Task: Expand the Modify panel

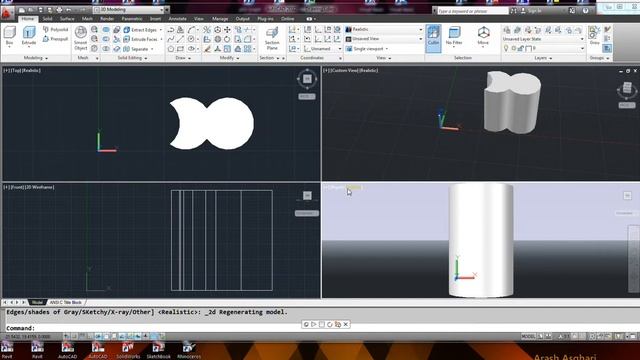Action: coord(229,58)
